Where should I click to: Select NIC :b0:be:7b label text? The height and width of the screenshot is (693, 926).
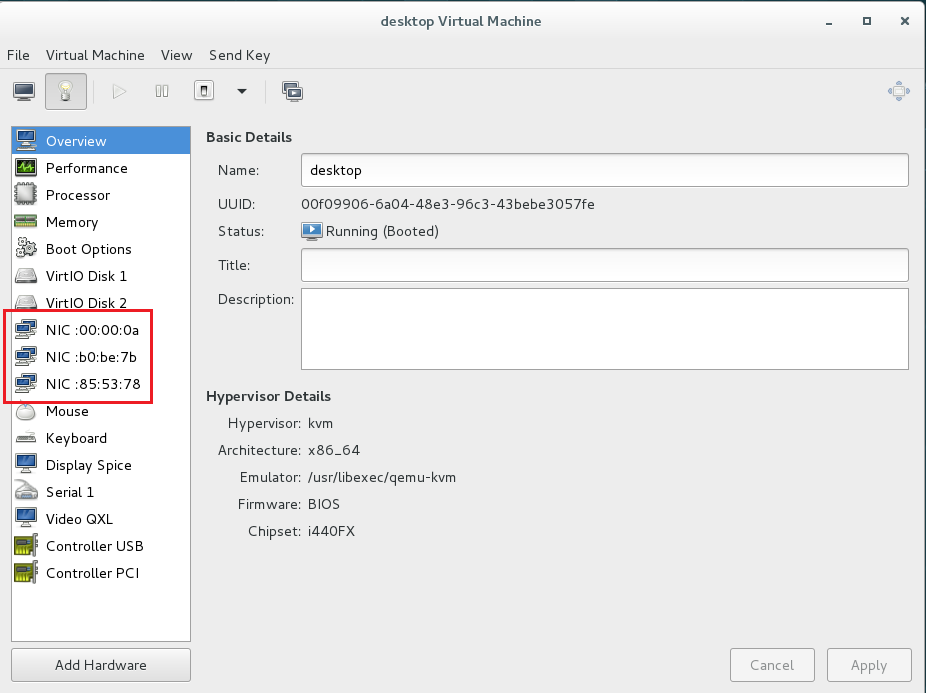click(x=92, y=357)
